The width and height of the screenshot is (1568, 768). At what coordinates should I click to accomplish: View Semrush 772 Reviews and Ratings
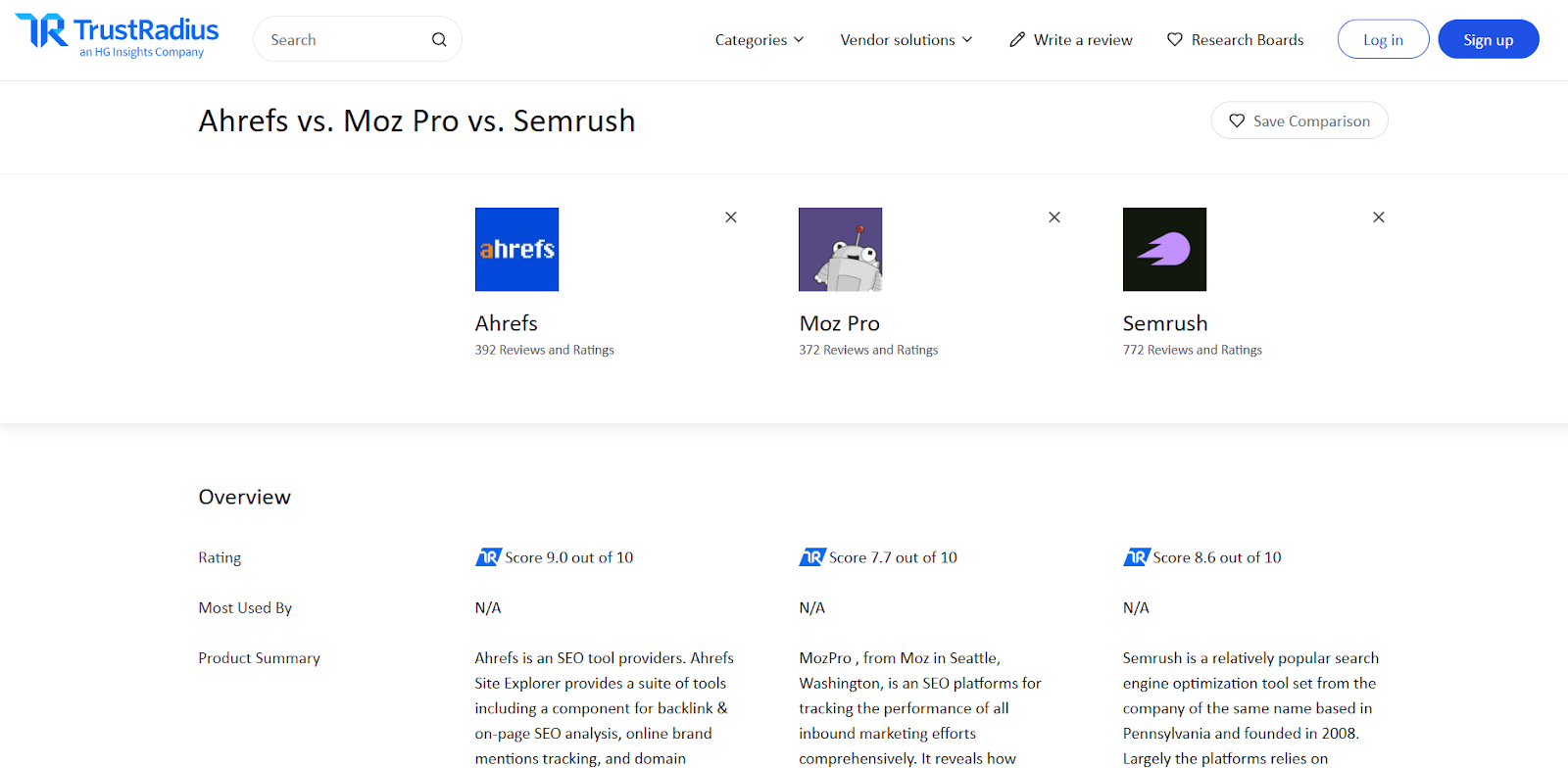coord(1193,350)
